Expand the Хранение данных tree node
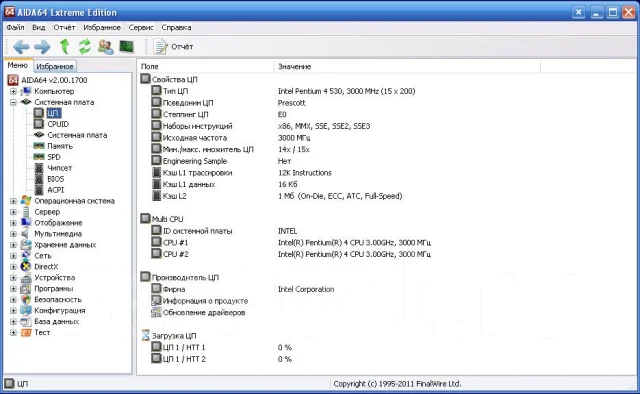 (13, 245)
